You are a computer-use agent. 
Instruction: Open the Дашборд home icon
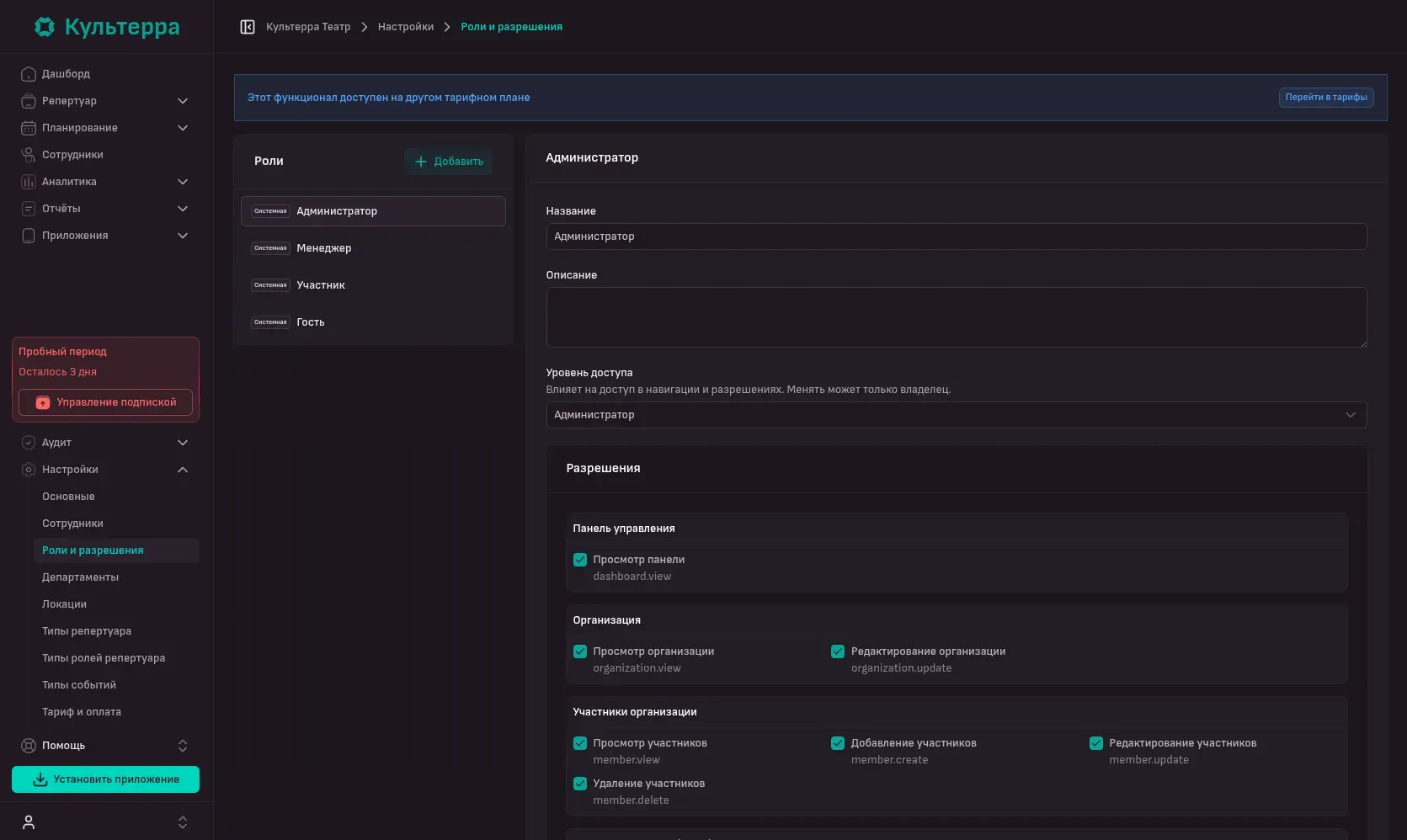pyautogui.click(x=29, y=74)
